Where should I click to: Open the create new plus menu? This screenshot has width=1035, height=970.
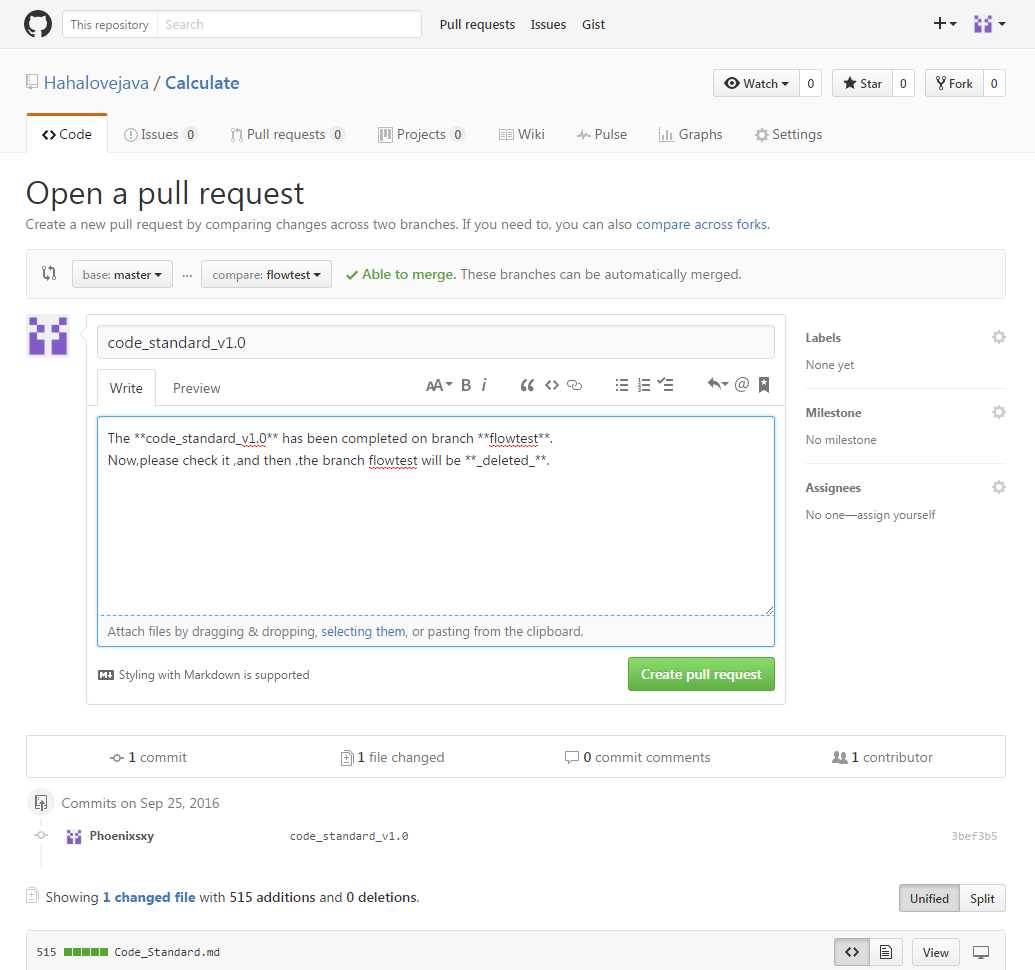tap(945, 24)
